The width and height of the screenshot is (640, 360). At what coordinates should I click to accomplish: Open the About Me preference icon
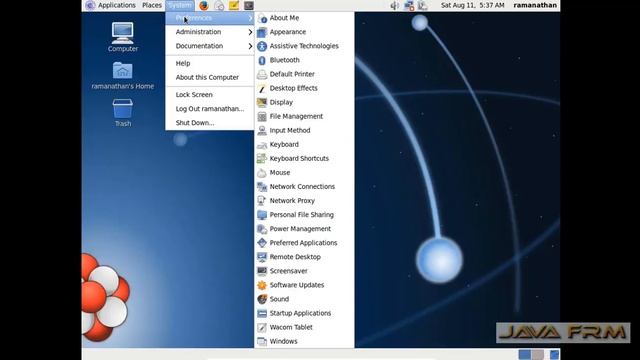[x=262, y=18]
